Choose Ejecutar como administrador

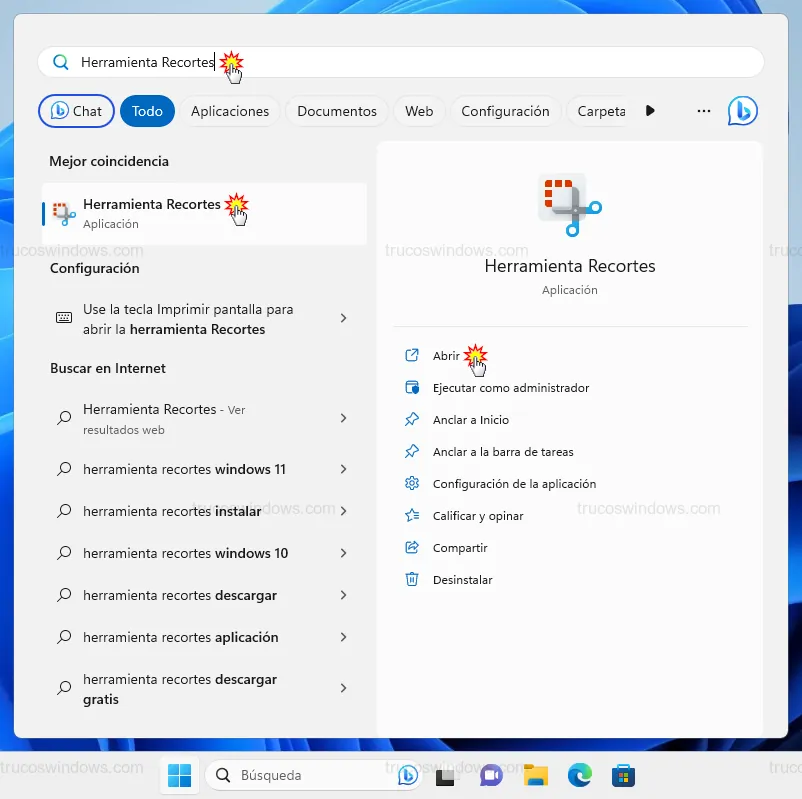click(510, 388)
